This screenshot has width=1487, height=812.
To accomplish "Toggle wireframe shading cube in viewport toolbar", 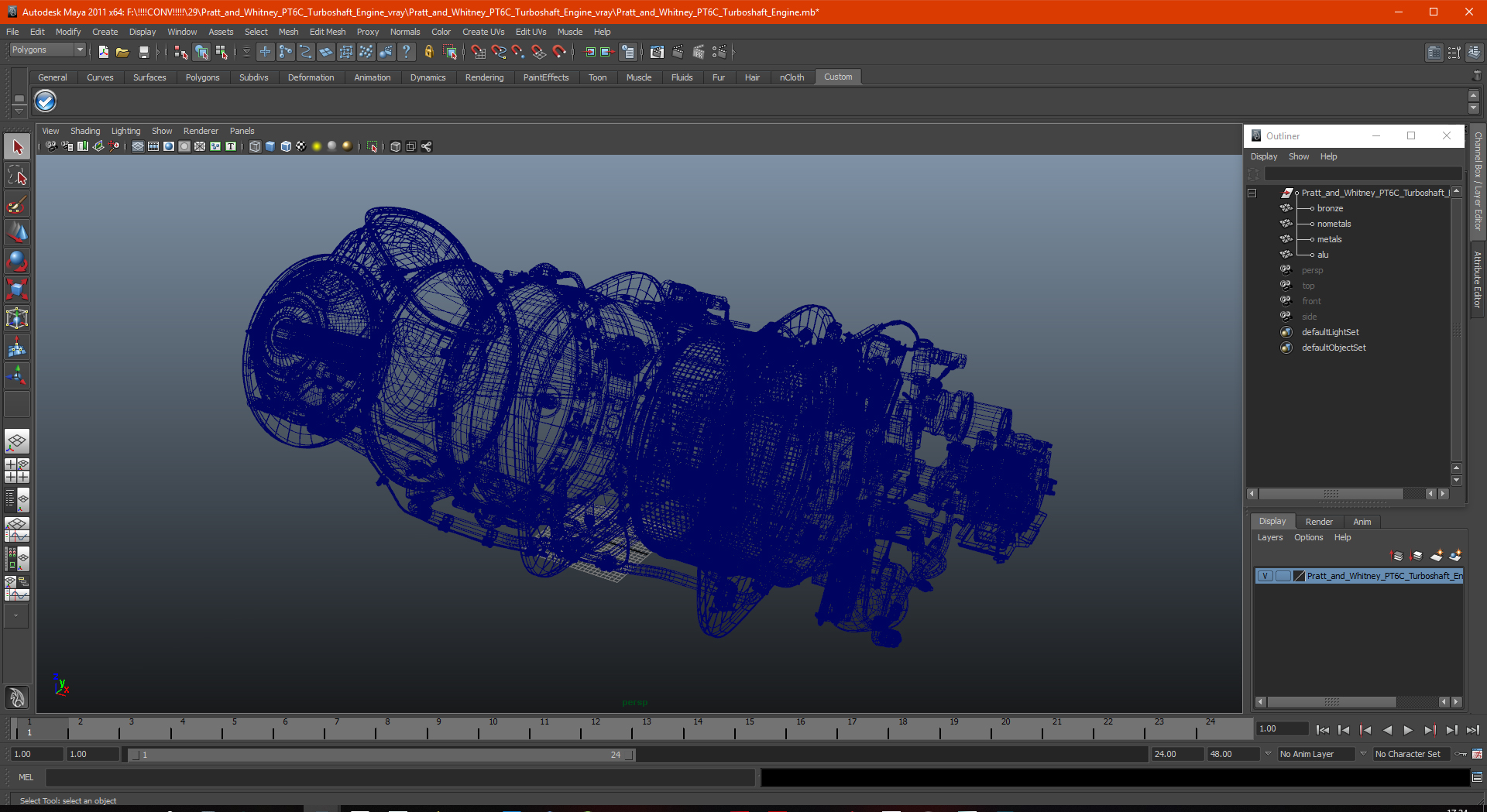I will point(255,146).
